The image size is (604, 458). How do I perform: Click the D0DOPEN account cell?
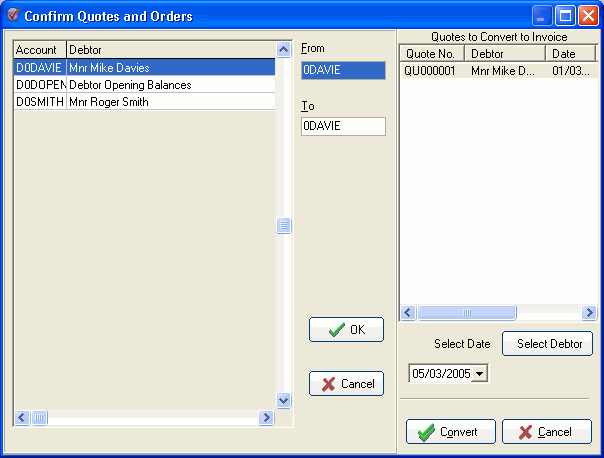pos(40,85)
